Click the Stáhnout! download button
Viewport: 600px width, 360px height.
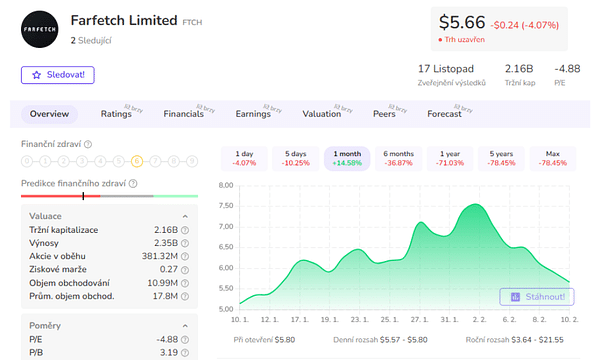coord(537,297)
